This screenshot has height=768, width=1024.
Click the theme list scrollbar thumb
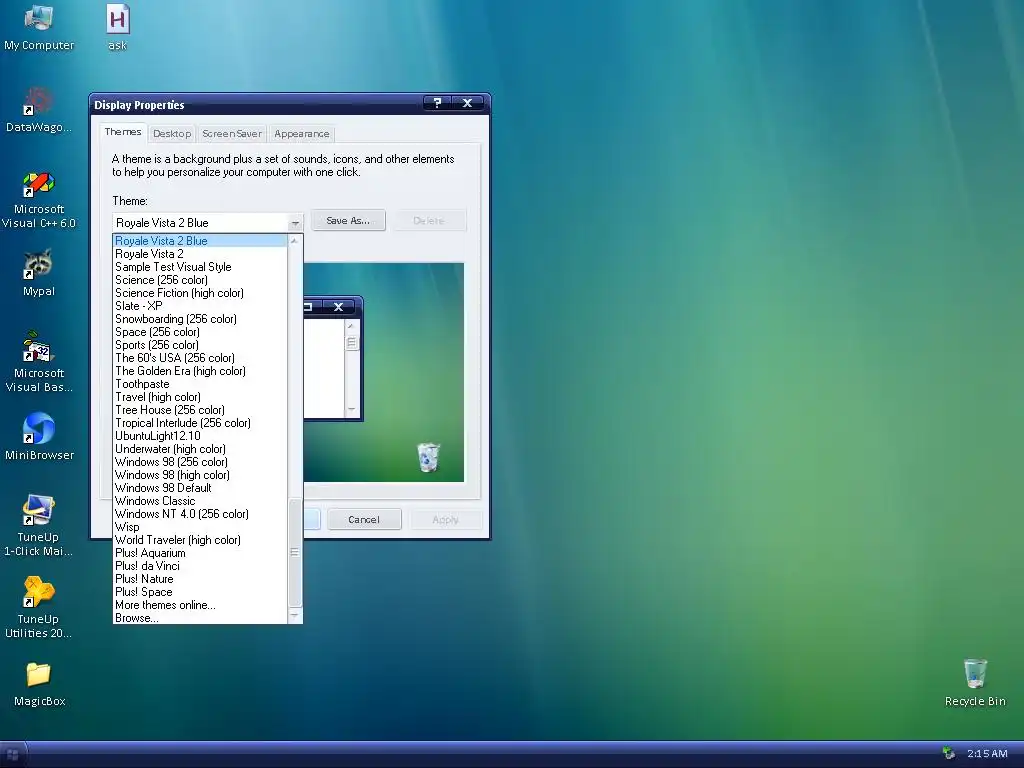click(x=295, y=552)
